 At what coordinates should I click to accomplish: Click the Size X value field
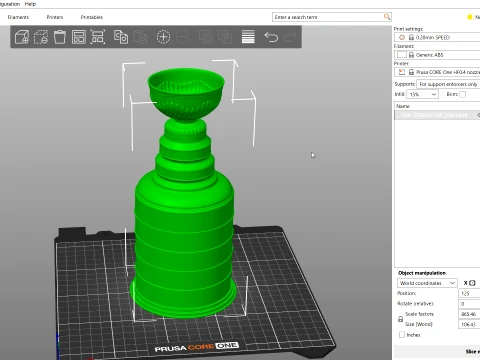[x=469, y=324]
